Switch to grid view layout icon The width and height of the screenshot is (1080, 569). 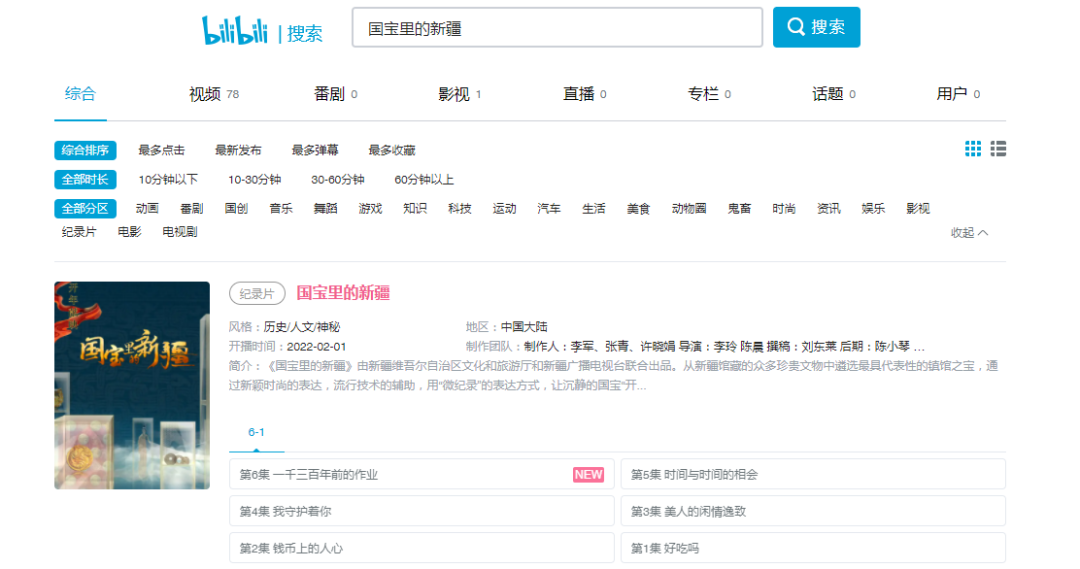click(973, 149)
